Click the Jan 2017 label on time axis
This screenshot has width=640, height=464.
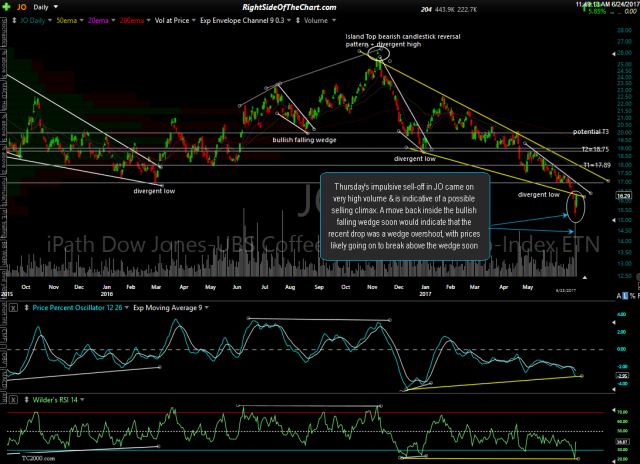[x=425, y=290]
